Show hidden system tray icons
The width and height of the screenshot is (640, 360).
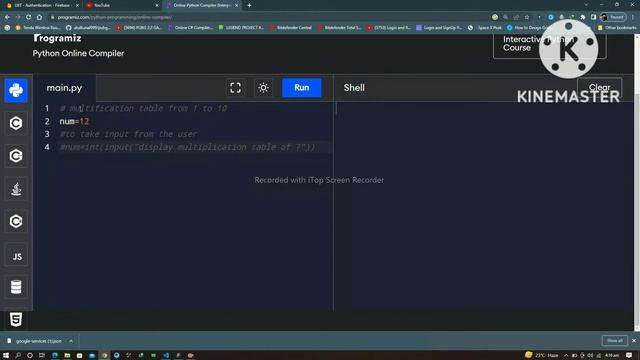click(566, 356)
